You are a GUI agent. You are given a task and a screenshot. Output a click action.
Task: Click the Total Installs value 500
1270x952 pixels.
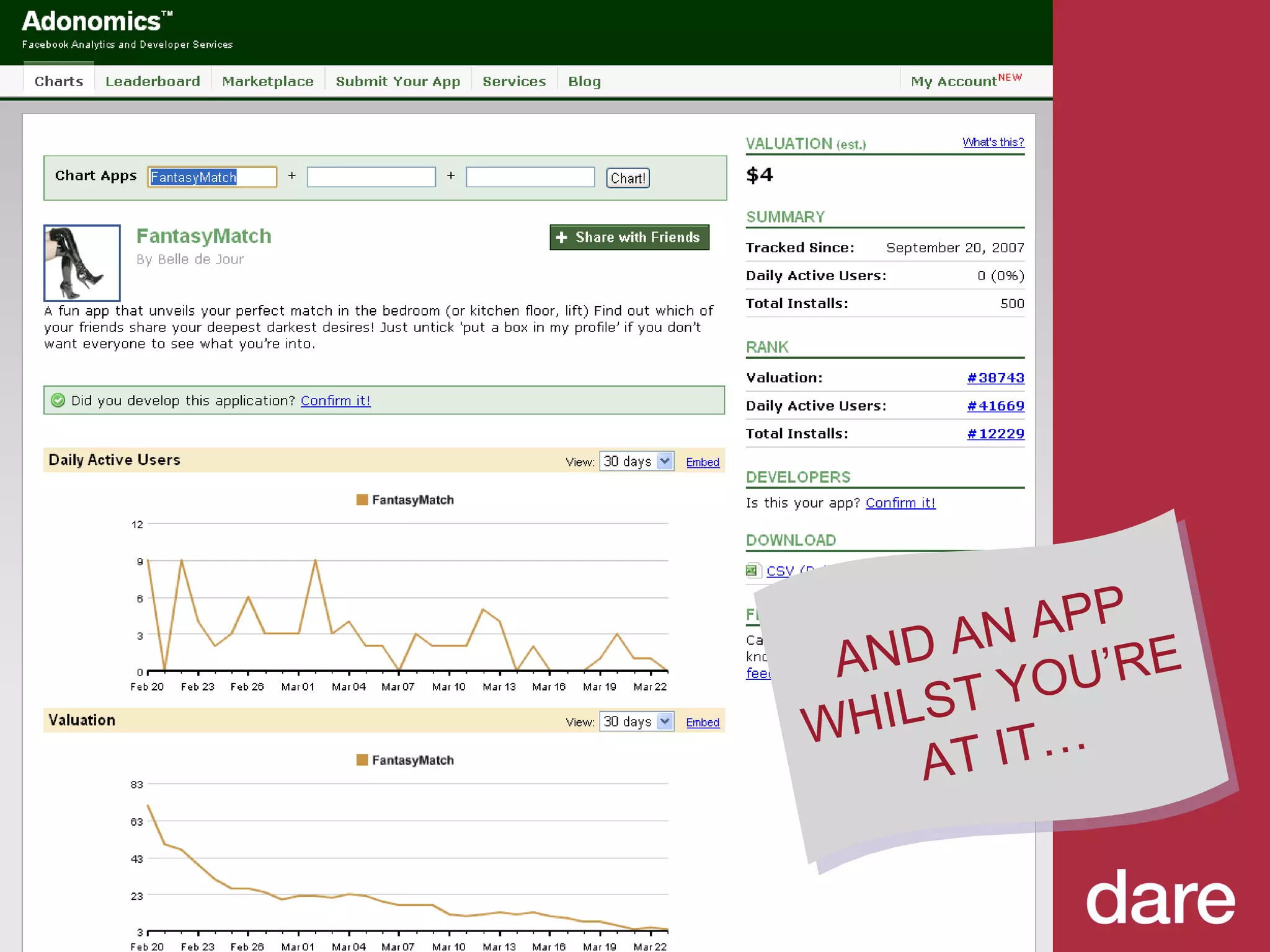pyautogui.click(x=1012, y=303)
